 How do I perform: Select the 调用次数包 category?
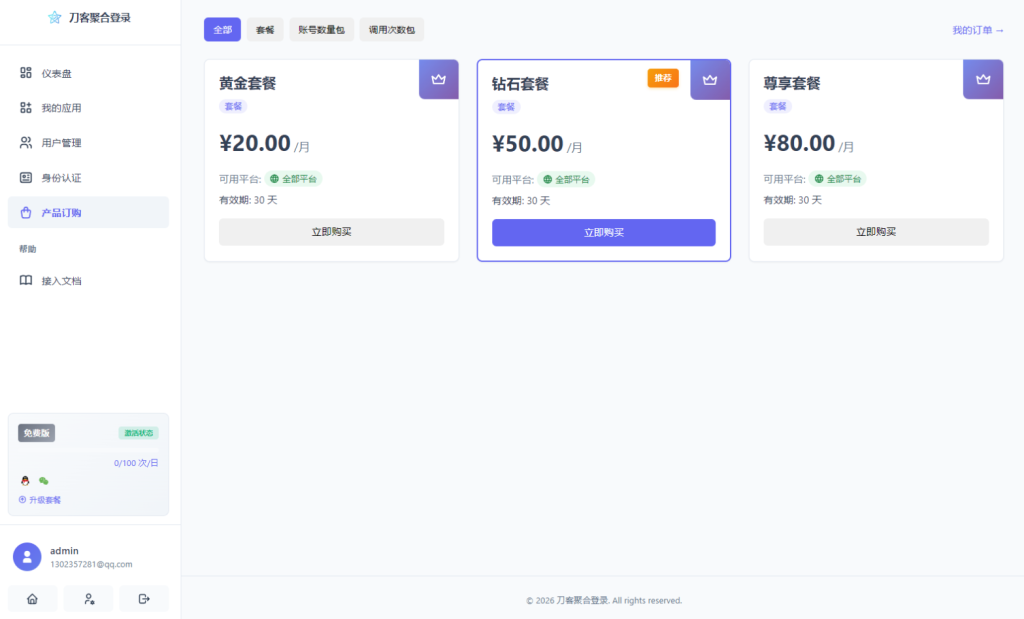tap(390, 29)
